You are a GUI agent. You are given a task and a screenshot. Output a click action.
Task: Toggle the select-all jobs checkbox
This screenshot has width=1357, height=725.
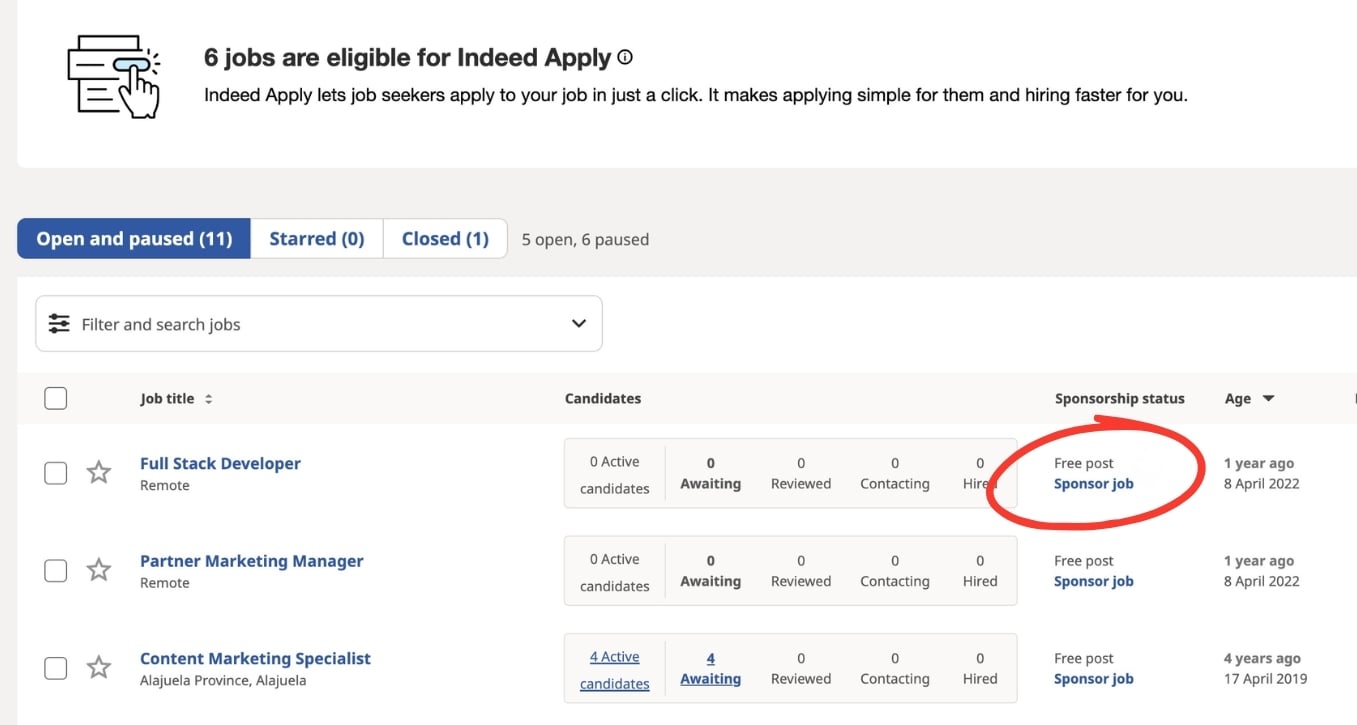56,398
